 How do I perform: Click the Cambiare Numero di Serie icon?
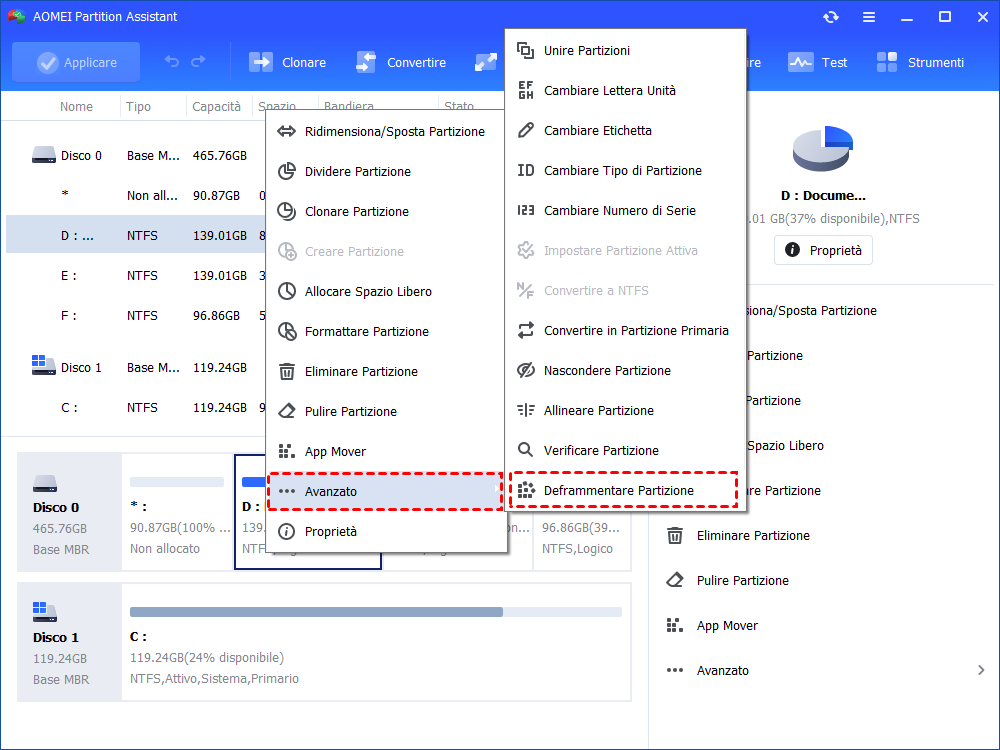[526, 210]
